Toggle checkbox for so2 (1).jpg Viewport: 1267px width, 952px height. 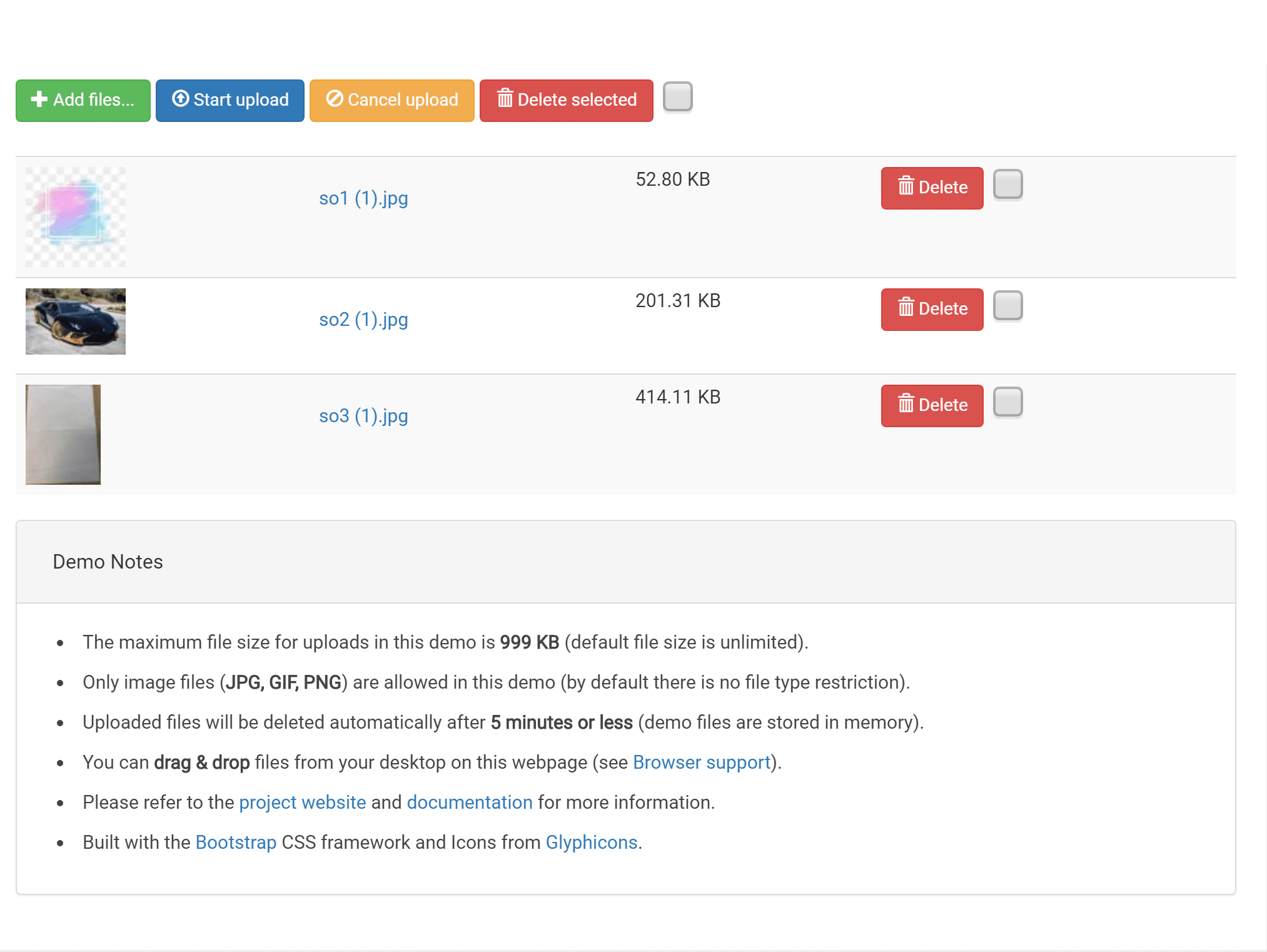pos(1008,307)
